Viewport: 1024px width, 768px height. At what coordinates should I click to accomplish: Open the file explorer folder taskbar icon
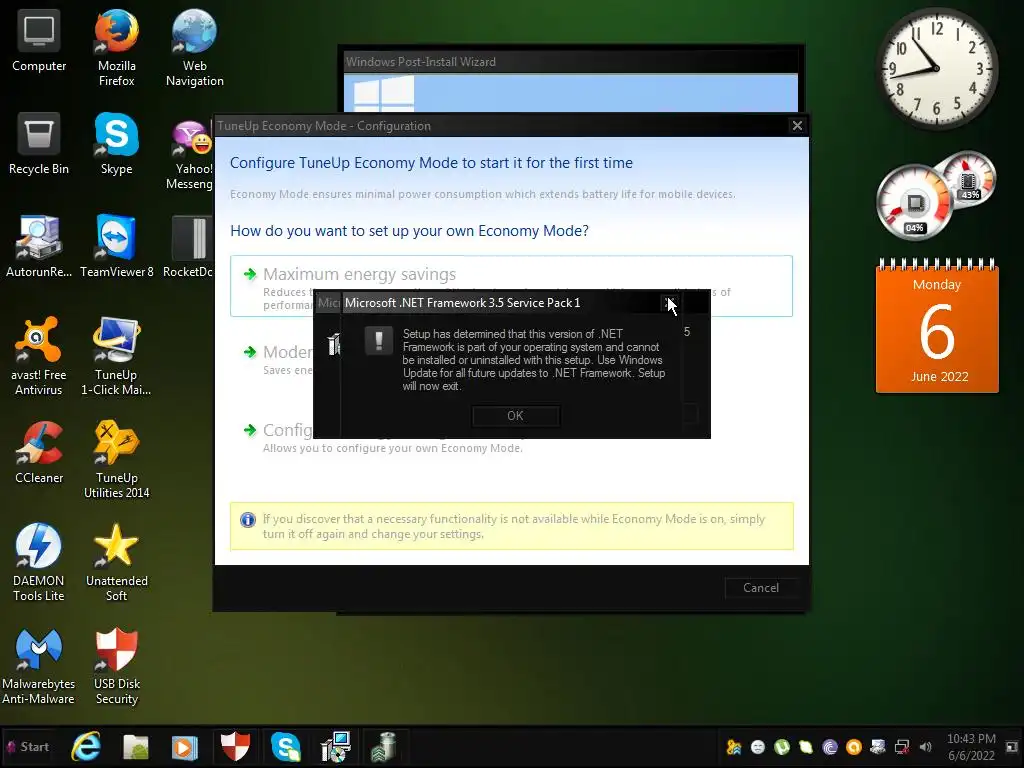136,746
